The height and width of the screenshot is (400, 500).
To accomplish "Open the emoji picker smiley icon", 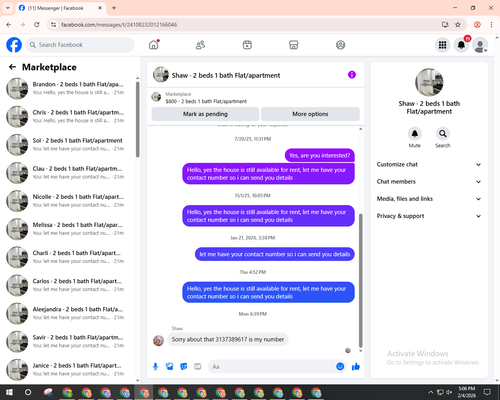I will tap(340, 367).
